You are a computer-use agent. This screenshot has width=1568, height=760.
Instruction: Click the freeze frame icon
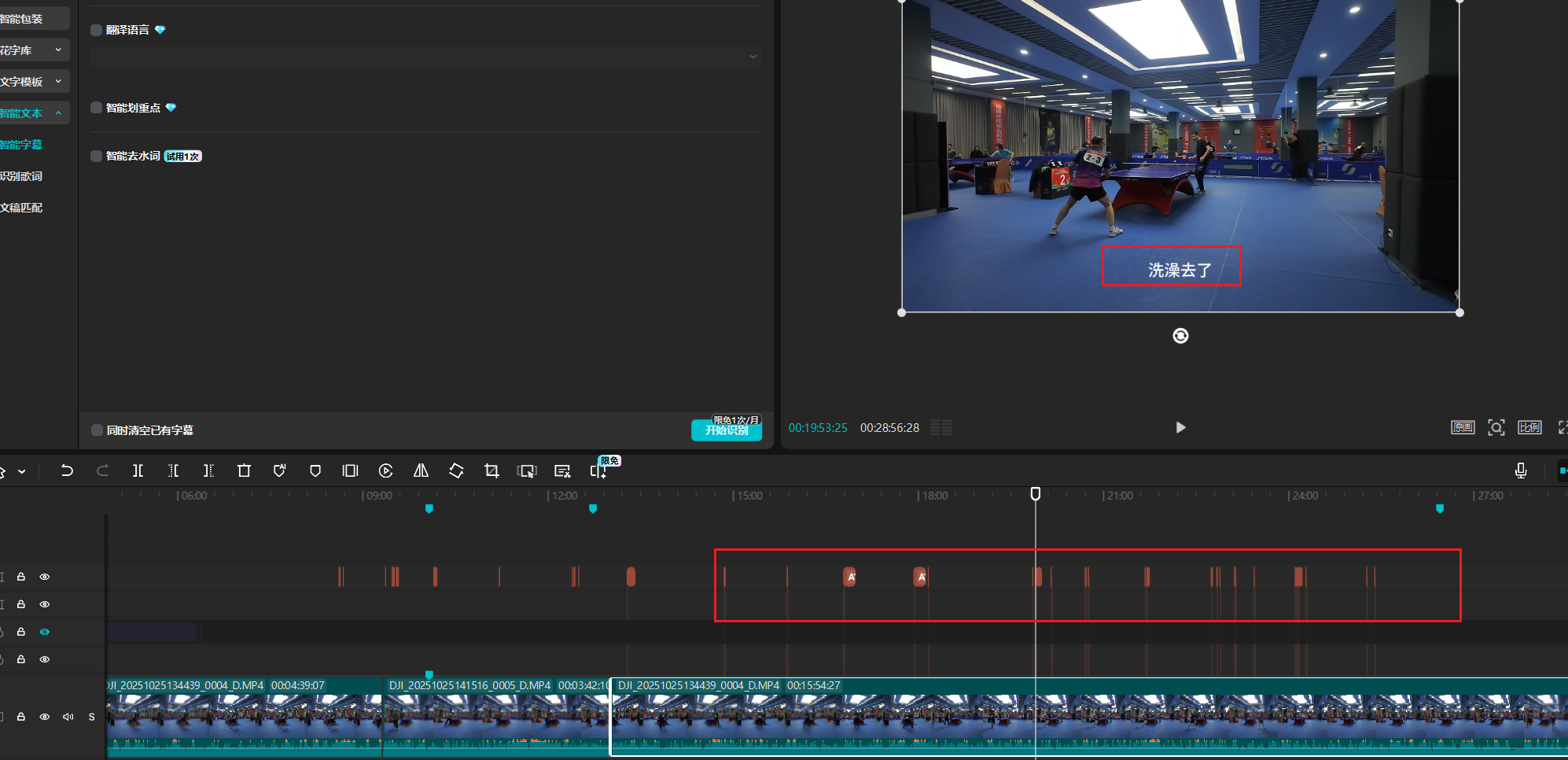point(350,470)
